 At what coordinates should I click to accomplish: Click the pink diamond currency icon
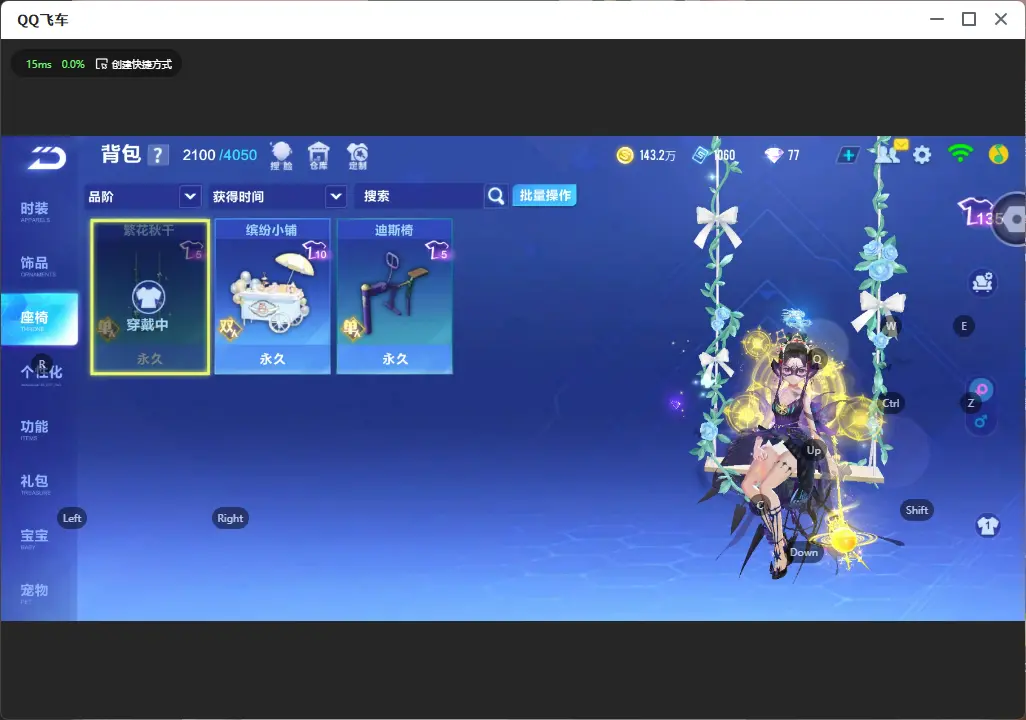[x=773, y=155]
